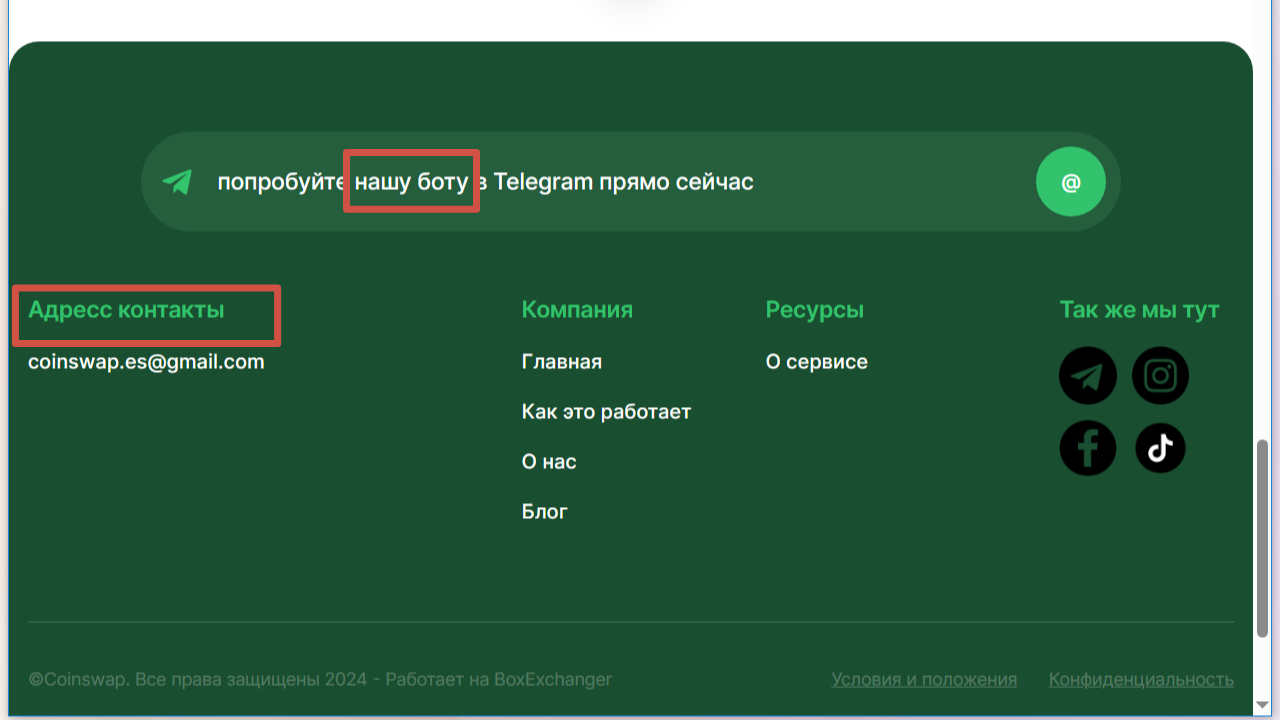Click the Telegram bot banner text
The height and width of the screenshot is (720, 1280).
click(x=485, y=182)
